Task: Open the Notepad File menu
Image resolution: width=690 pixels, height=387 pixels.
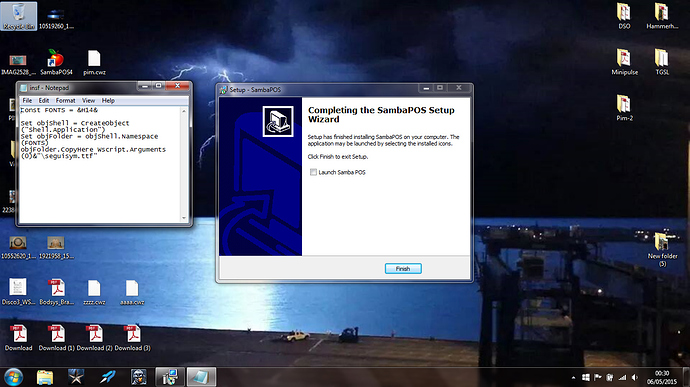Action: 27,100
